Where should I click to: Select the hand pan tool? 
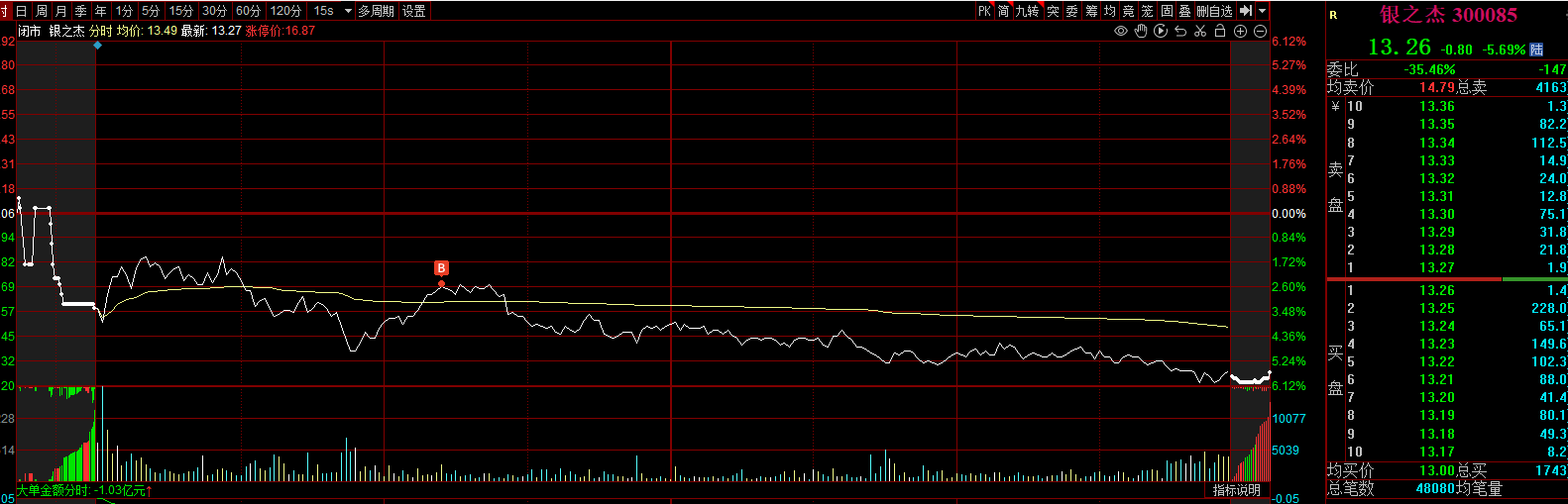click(x=1141, y=31)
